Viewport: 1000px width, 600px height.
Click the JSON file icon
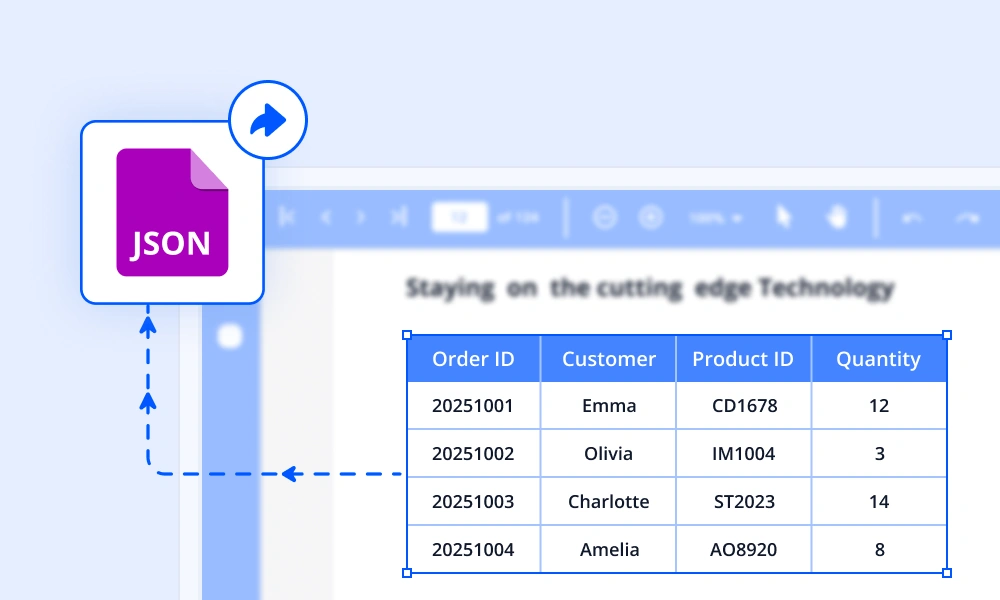point(172,212)
